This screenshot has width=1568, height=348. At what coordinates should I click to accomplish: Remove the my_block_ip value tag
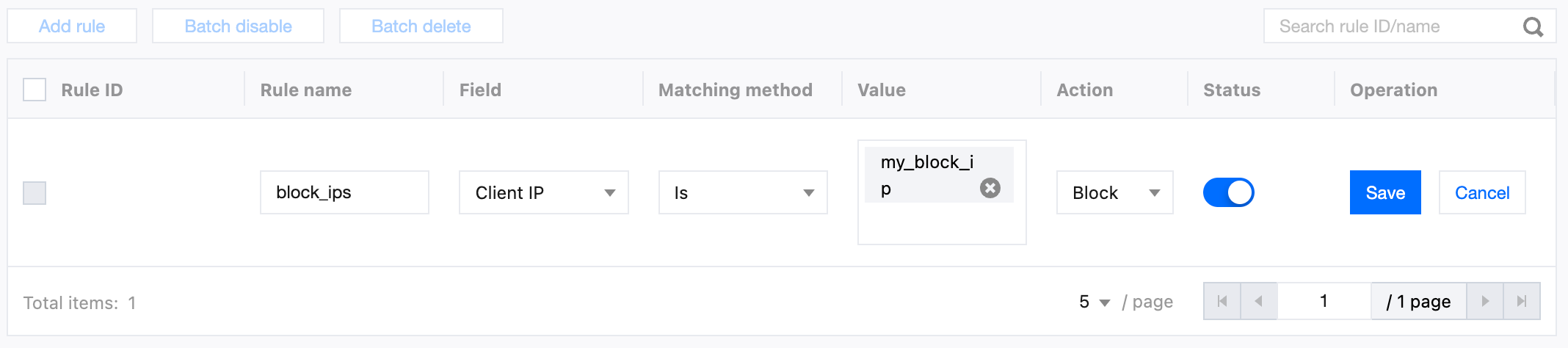[x=990, y=189]
